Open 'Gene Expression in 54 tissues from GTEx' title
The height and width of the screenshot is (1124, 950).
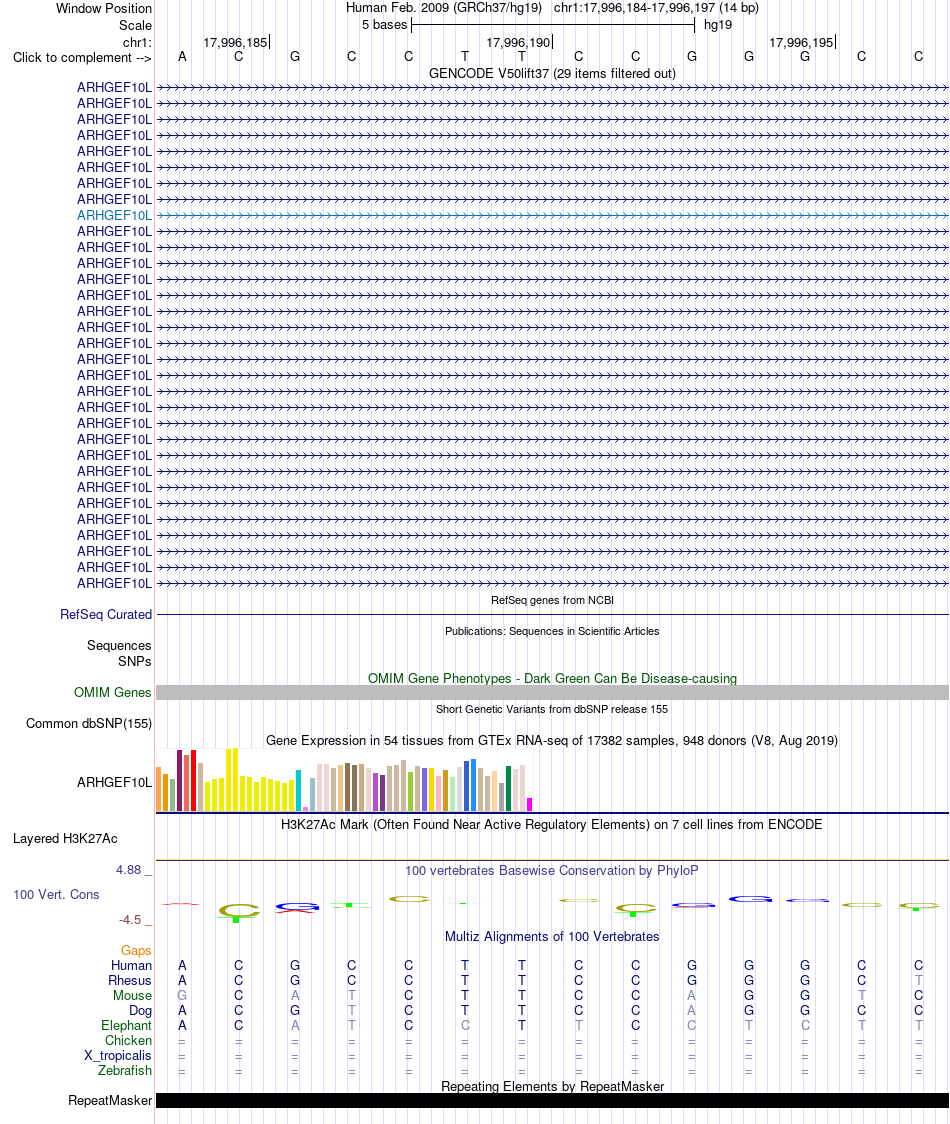coord(552,740)
